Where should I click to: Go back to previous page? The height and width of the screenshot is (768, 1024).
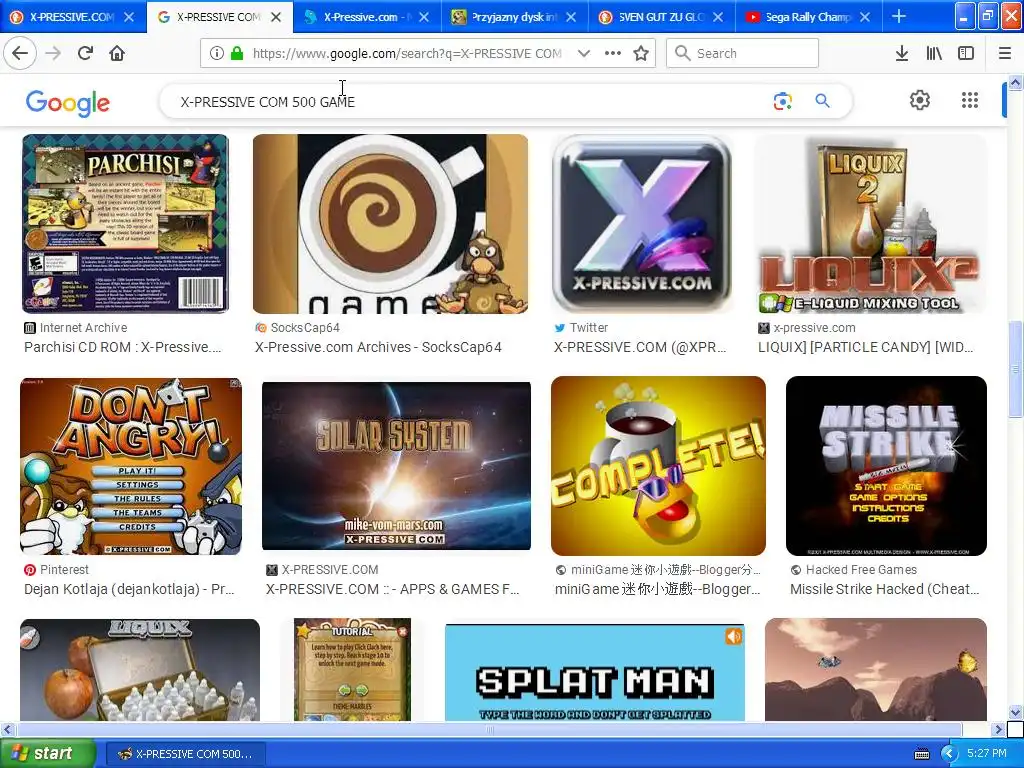click(x=20, y=53)
